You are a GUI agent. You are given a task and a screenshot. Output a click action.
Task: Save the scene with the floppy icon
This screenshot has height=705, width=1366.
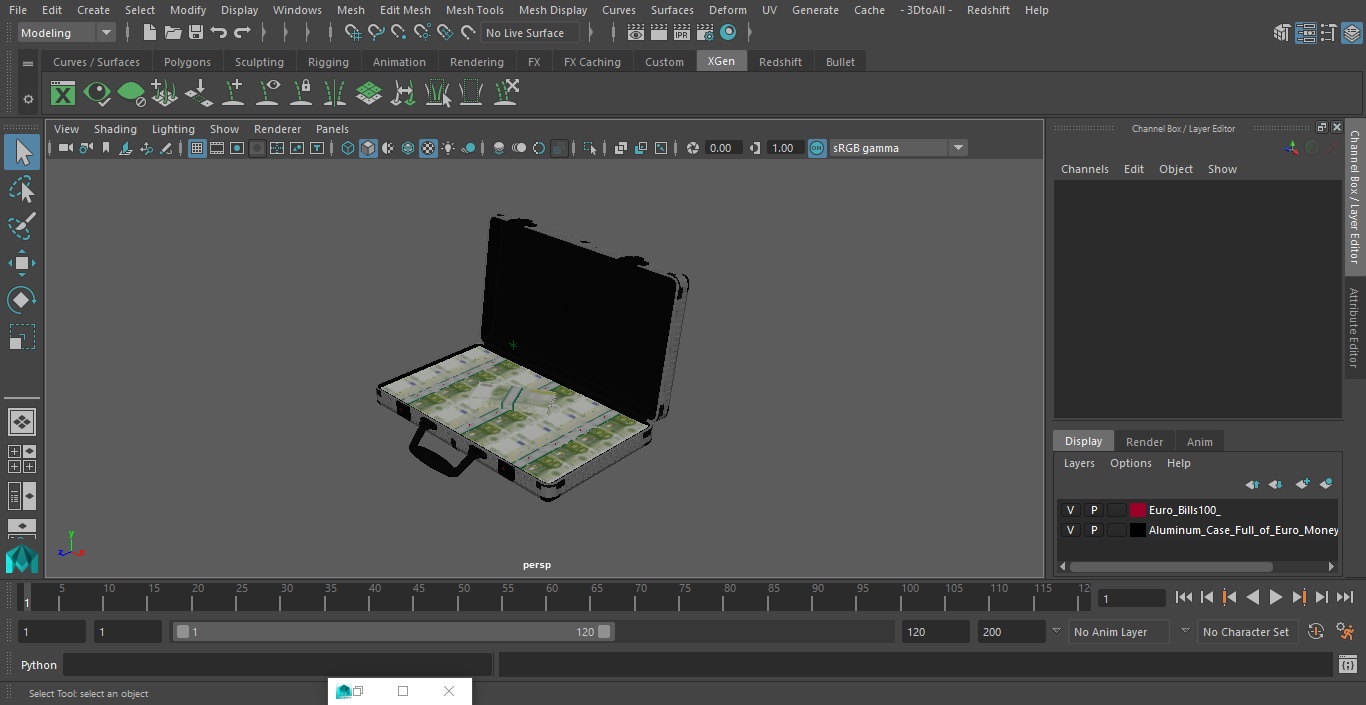pyautogui.click(x=196, y=33)
